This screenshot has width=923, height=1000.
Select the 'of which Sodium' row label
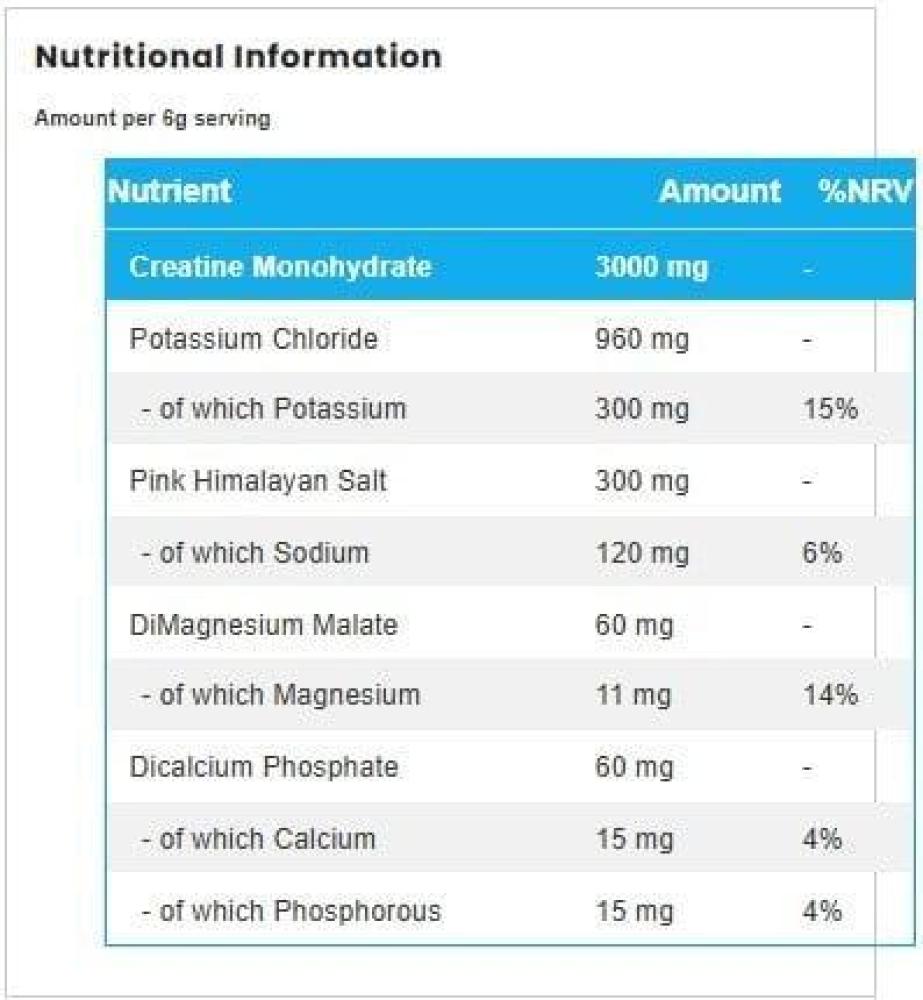coord(254,552)
